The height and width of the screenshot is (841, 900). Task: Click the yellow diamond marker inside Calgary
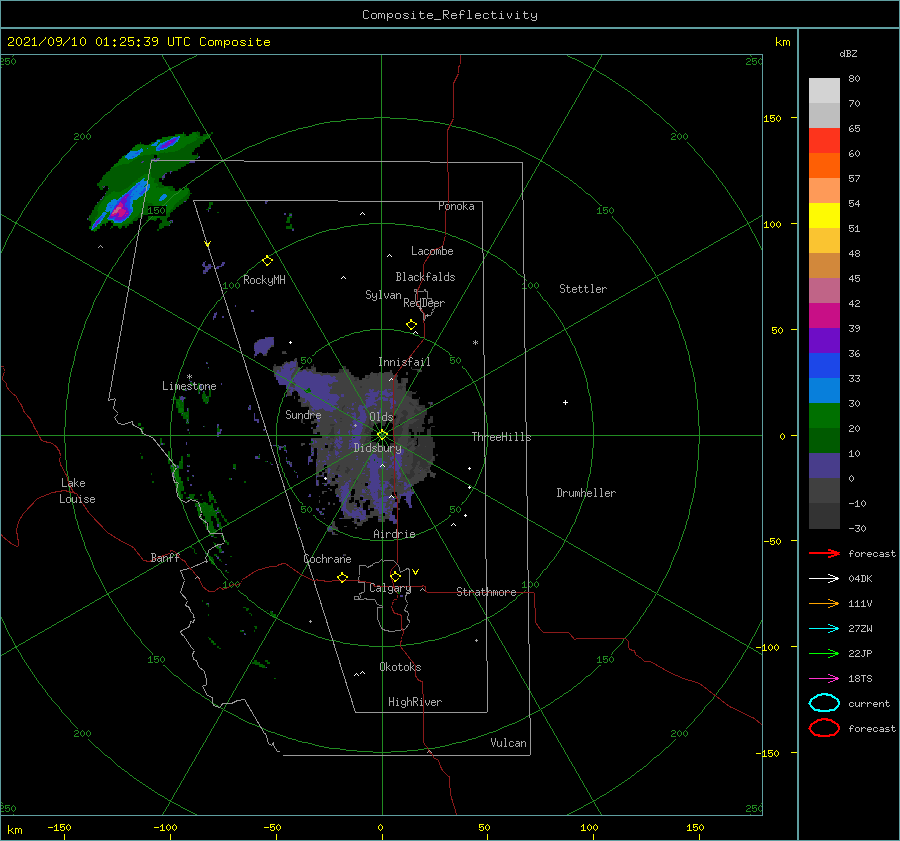coord(395,576)
